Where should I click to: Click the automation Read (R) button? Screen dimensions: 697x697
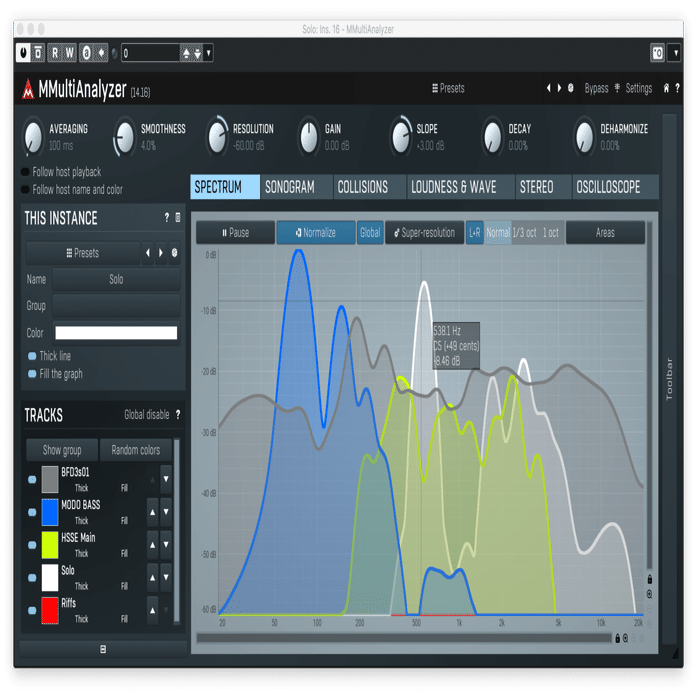pyautogui.click(x=55, y=53)
